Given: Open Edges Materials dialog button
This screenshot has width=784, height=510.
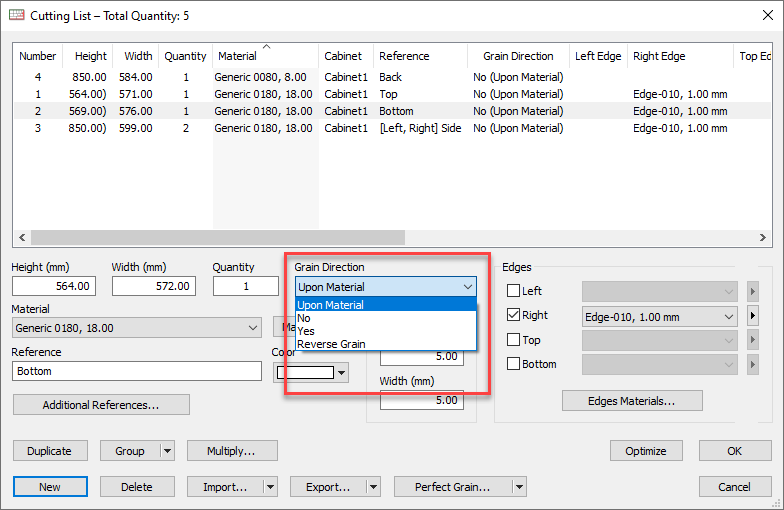Looking at the screenshot, I should click(x=632, y=401).
